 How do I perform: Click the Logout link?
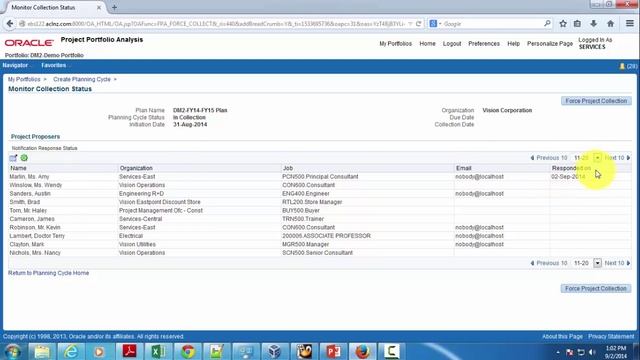[x=452, y=44]
